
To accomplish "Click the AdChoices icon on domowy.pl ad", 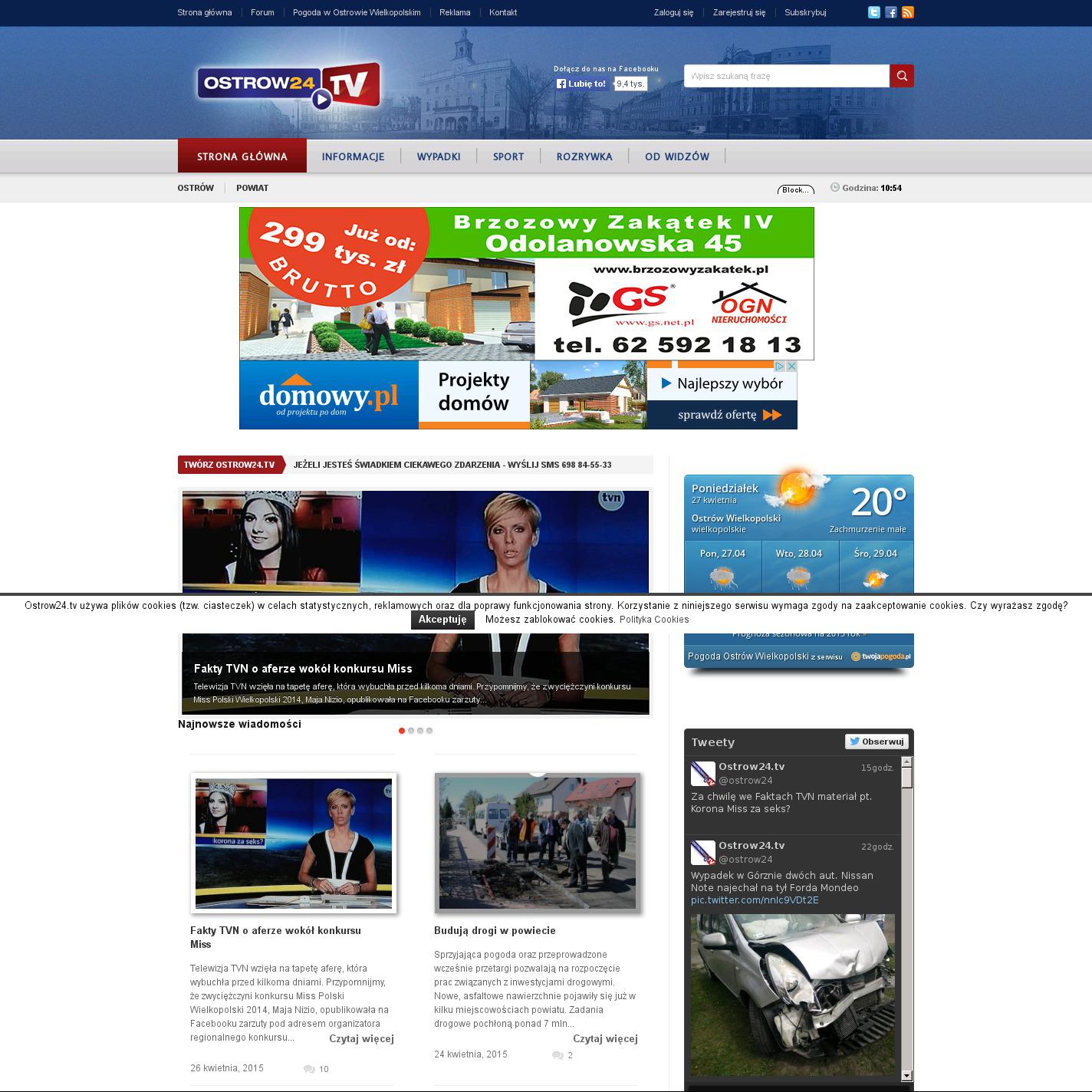I will pyautogui.click(x=779, y=367).
